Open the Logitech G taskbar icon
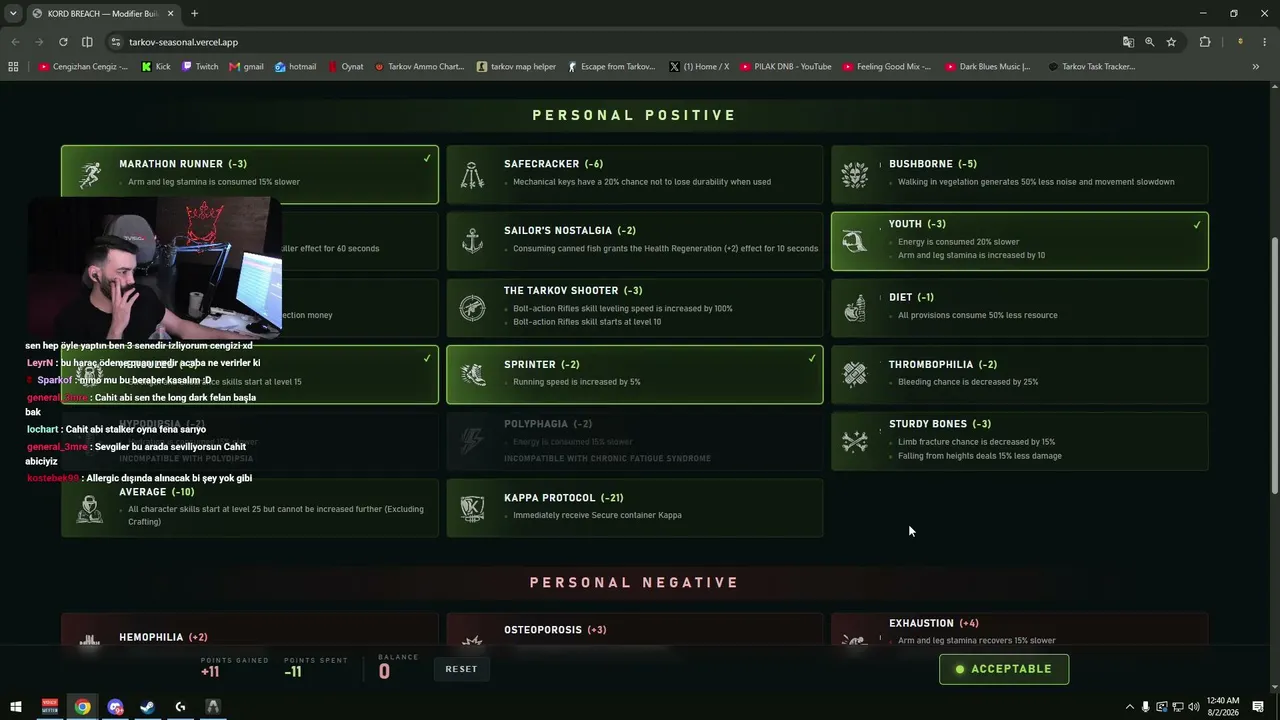This screenshot has height=720, width=1280. (180, 707)
